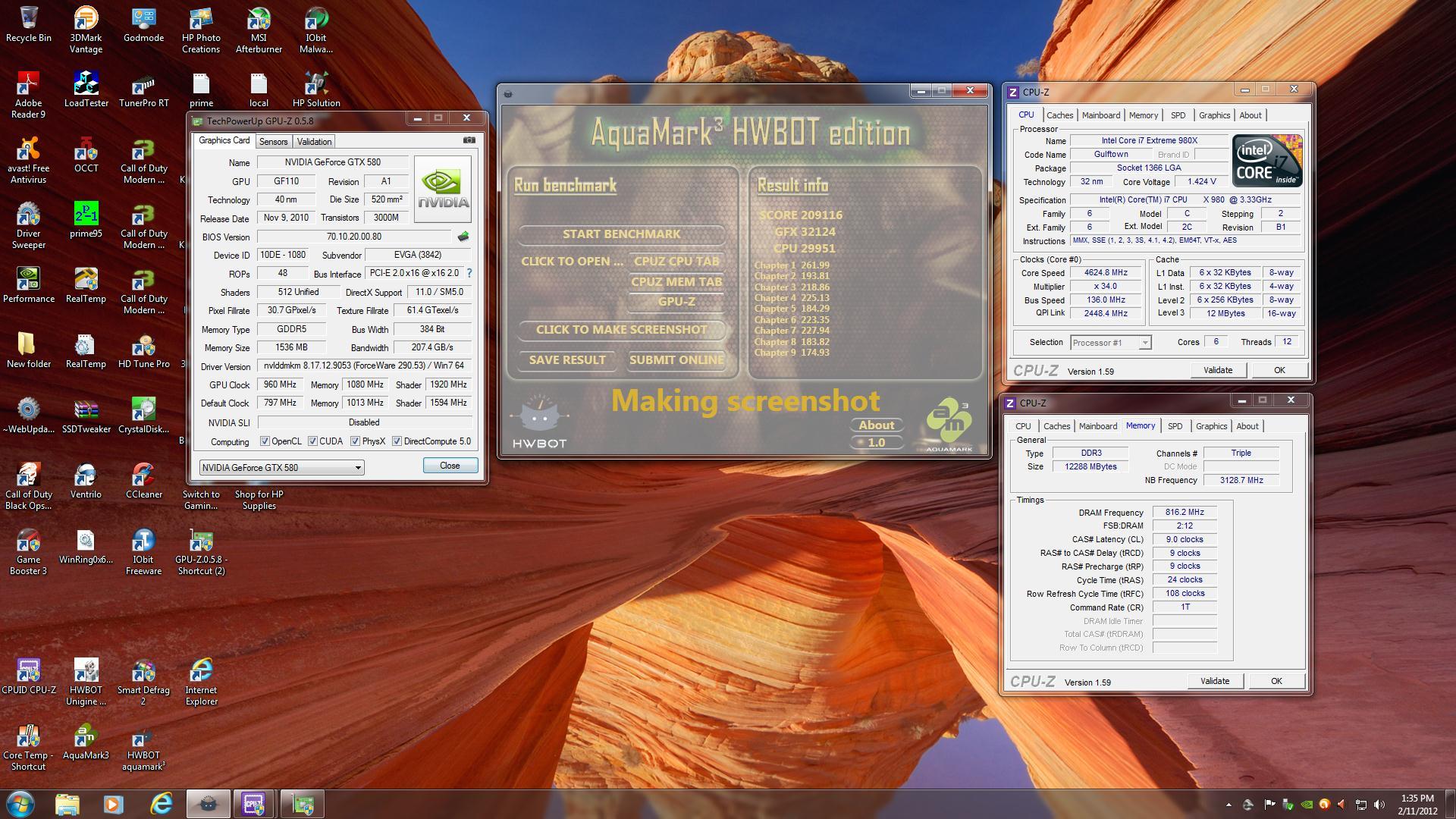Open About tab in top CPU-Z

coord(1250,115)
